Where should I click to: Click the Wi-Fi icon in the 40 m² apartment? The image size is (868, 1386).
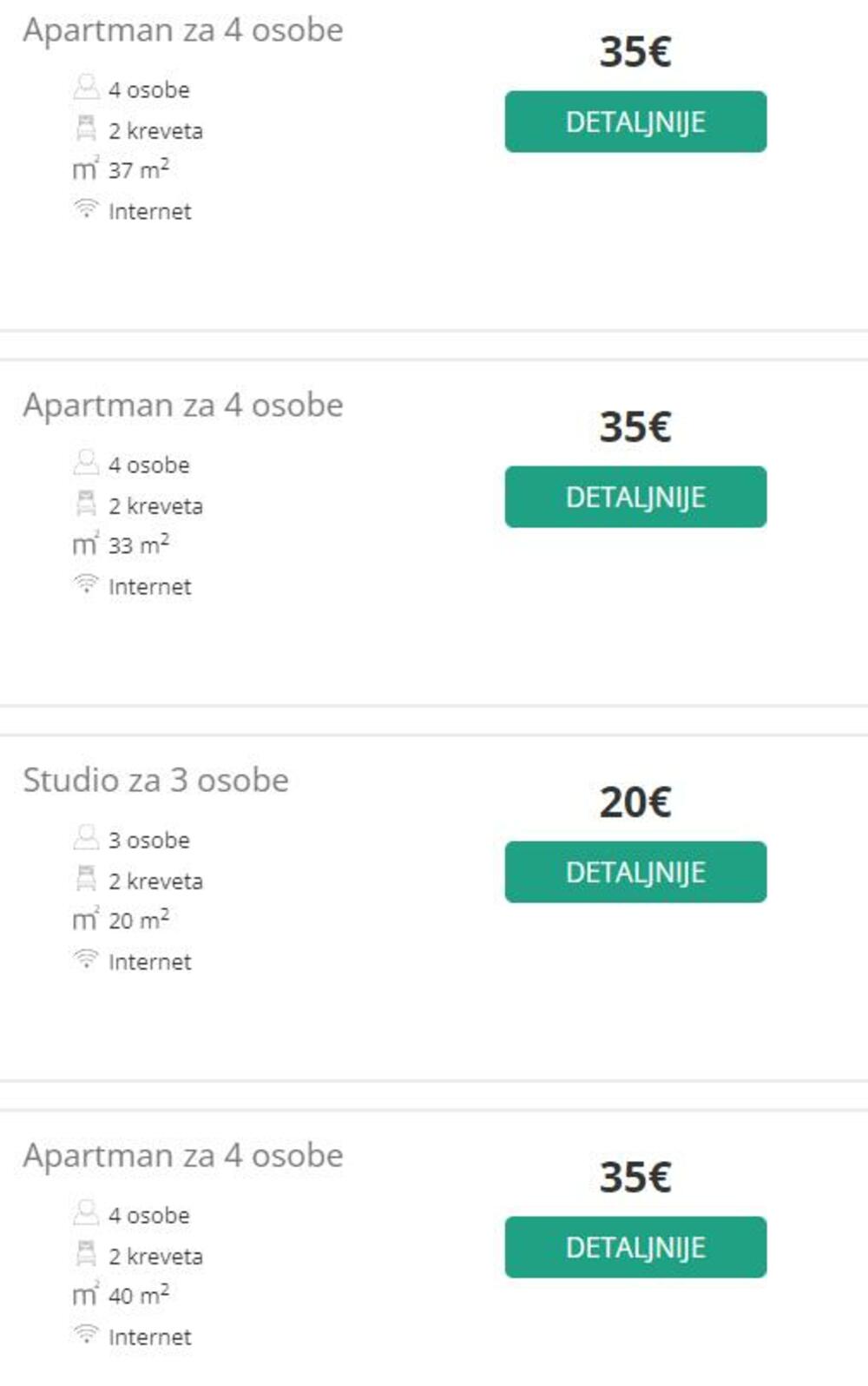(x=86, y=1335)
